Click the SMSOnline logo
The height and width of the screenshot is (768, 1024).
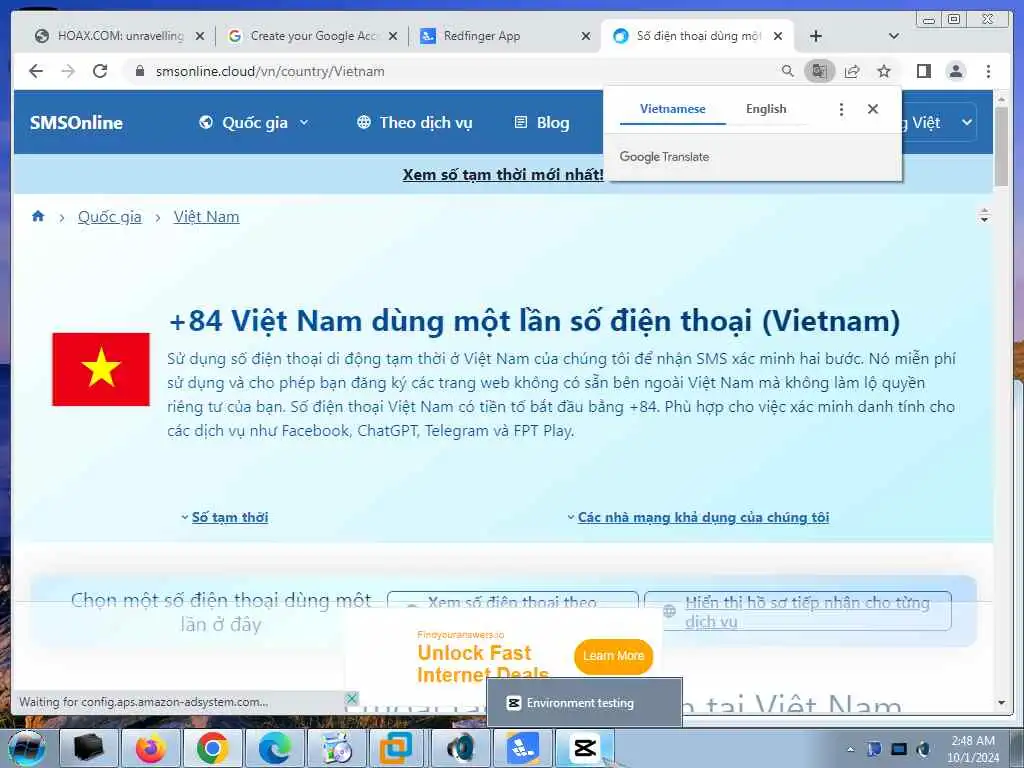[x=76, y=123]
